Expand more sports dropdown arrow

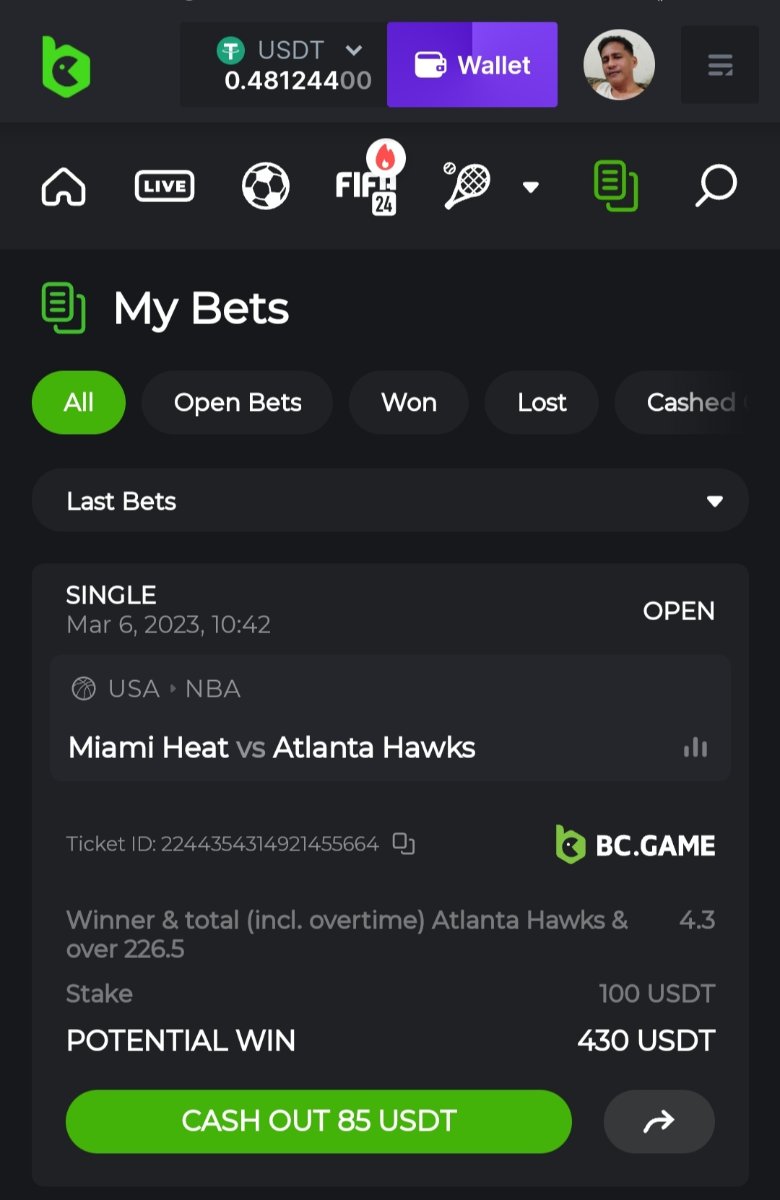[x=531, y=187]
